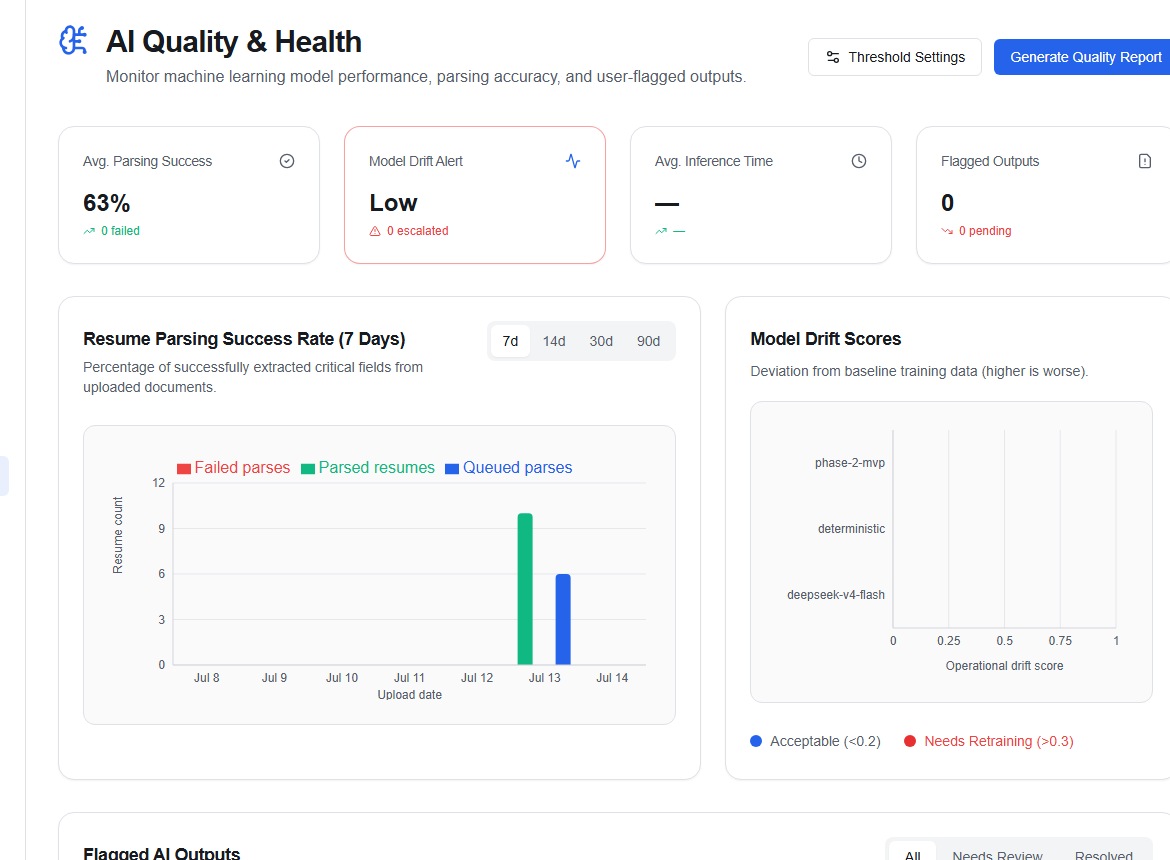Click the Operational drift score axis title
This screenshot has width=1170, height=860.
click(x=1004, y=666)
